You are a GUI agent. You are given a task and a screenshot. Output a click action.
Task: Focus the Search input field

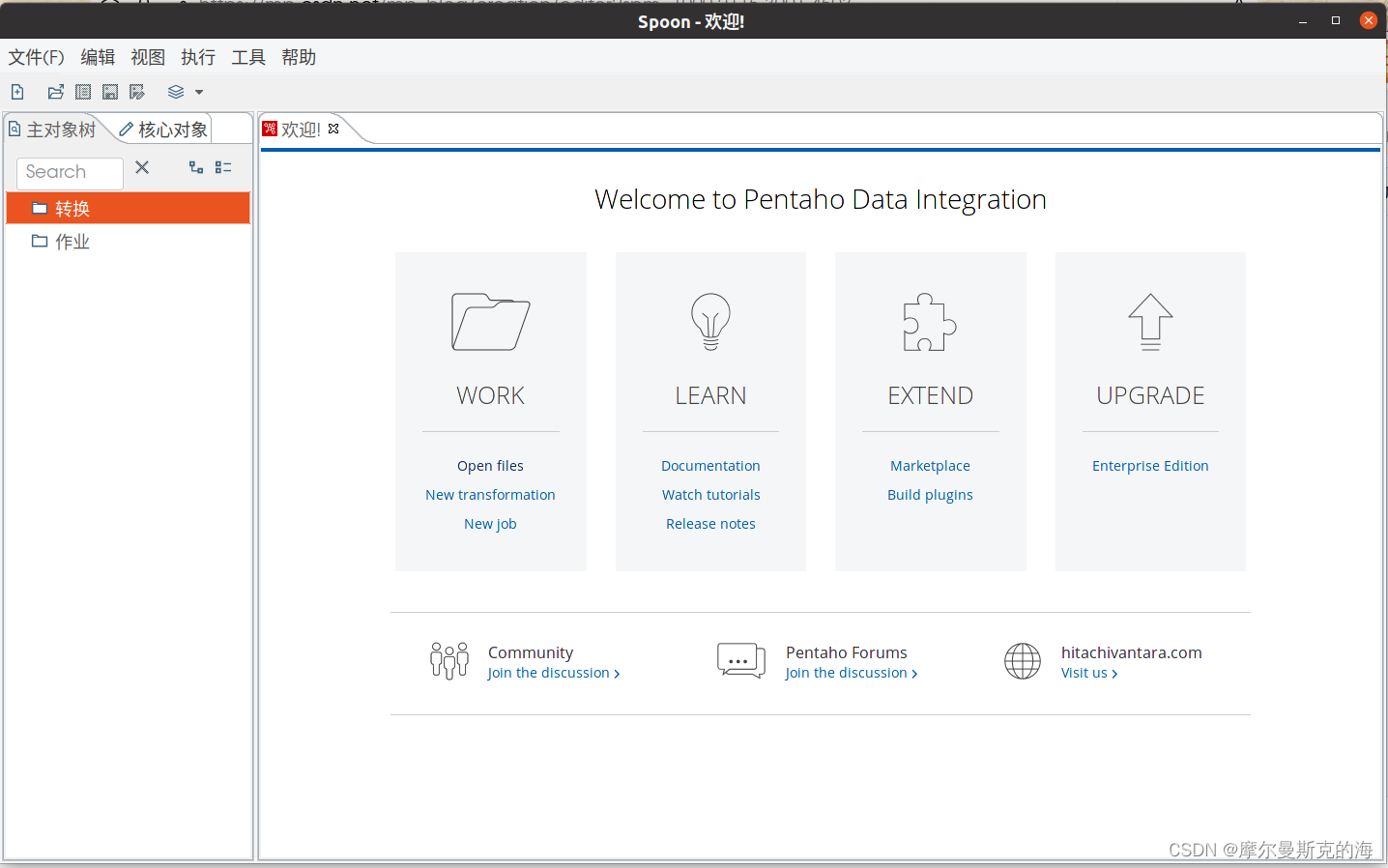coord(70,172)
